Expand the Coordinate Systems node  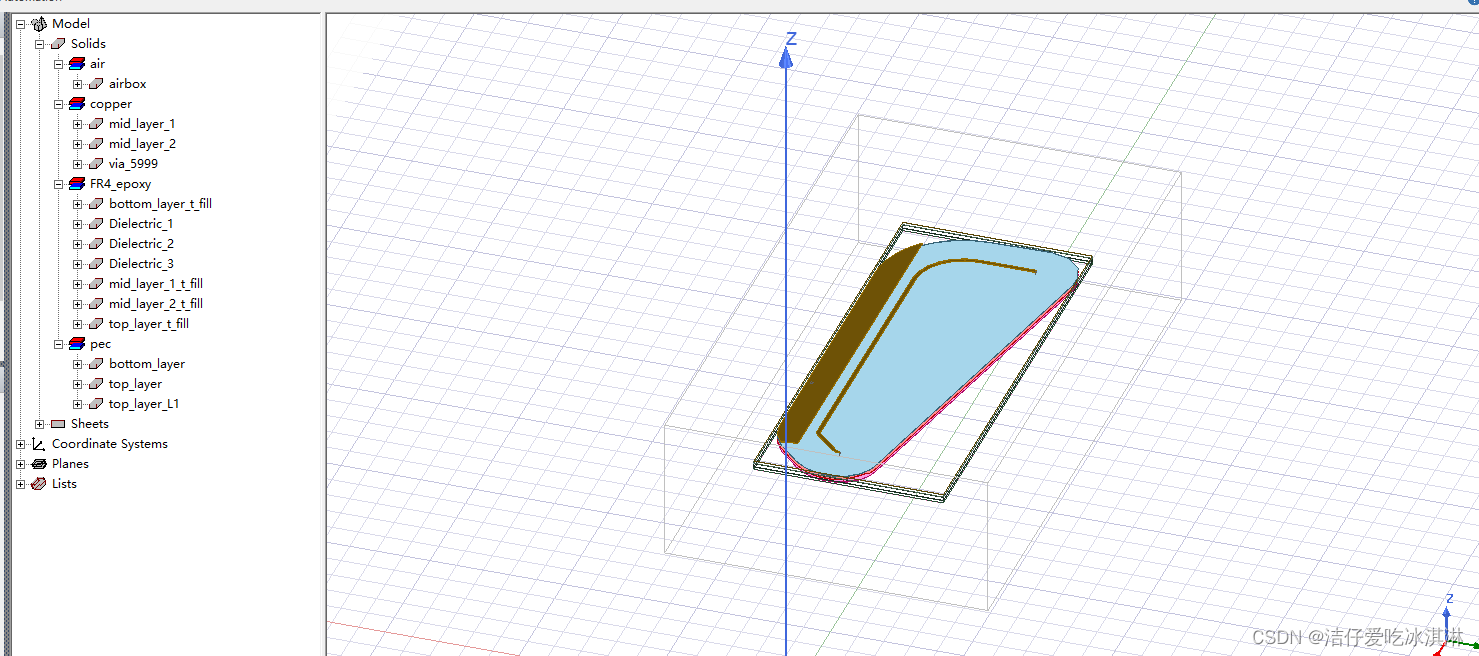(x=20, y=444)
